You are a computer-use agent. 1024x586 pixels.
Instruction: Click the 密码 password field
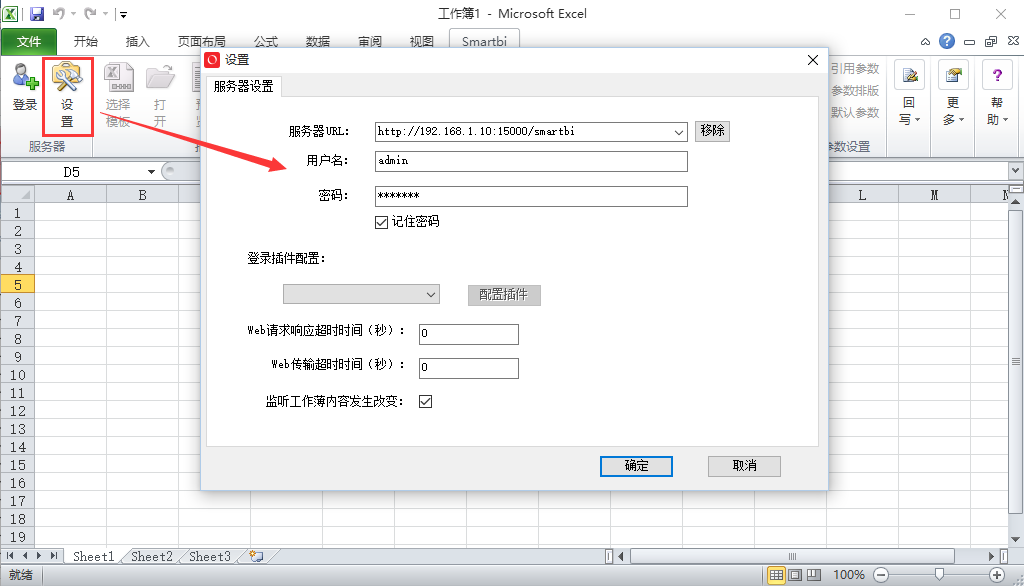[x=531, y=197]
